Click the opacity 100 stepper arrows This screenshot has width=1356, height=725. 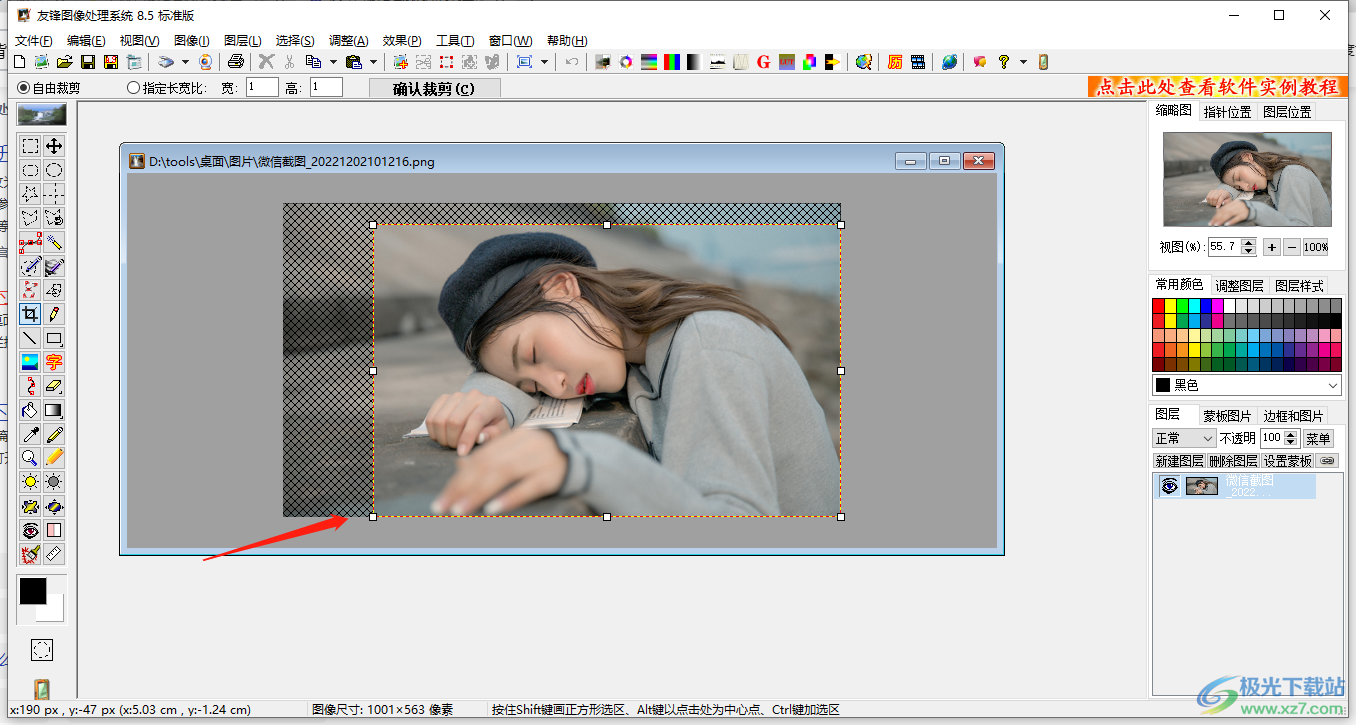point(1291,438)
